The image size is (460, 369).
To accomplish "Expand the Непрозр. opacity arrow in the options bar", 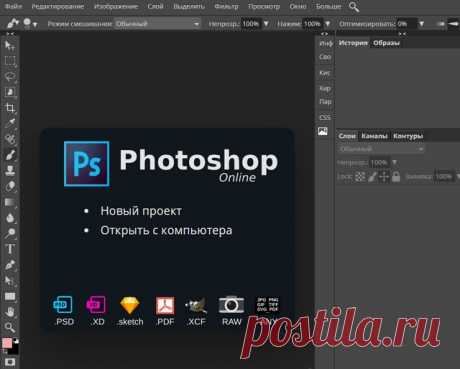I will pyautogui.click(x=266, y=24).
